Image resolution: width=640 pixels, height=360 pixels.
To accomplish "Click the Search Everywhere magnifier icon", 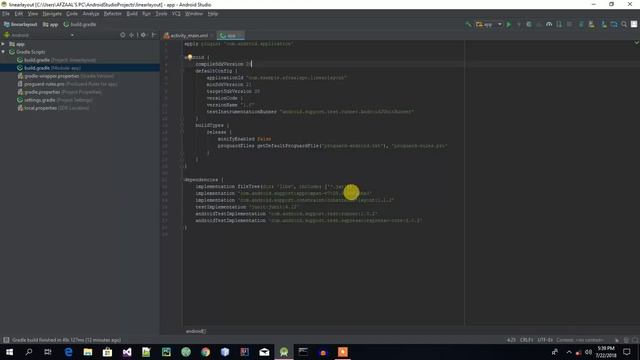I will (624, 24).
